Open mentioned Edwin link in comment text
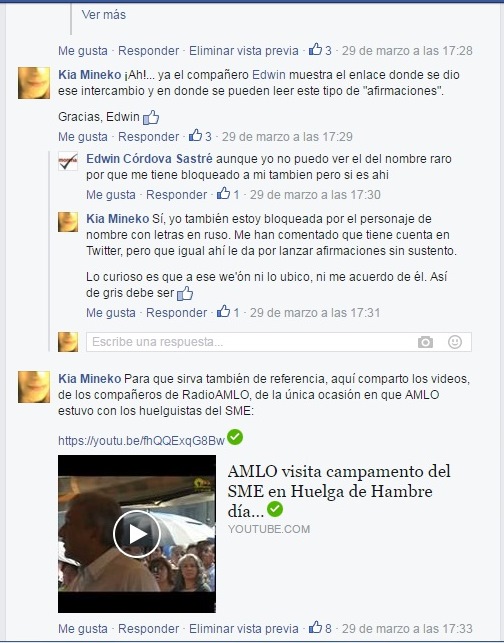504x643 pixels. click(269, 75)
